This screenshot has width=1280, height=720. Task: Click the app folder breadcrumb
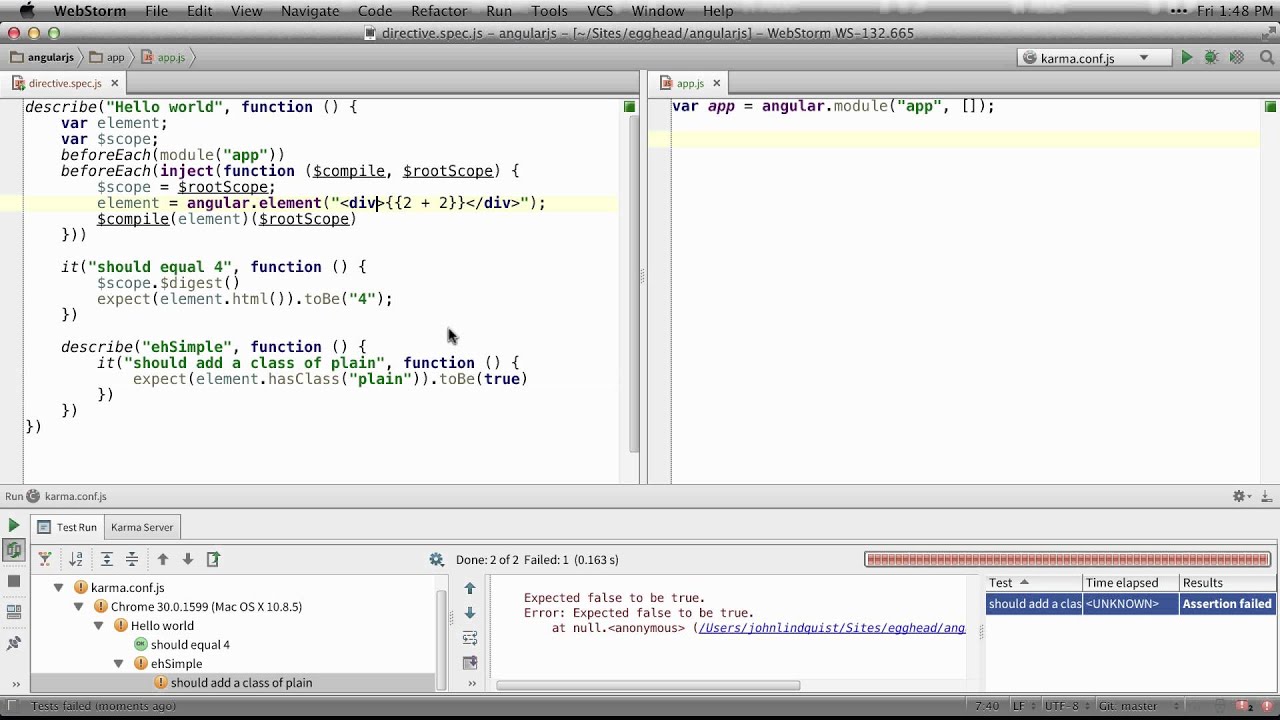(107, 57)
